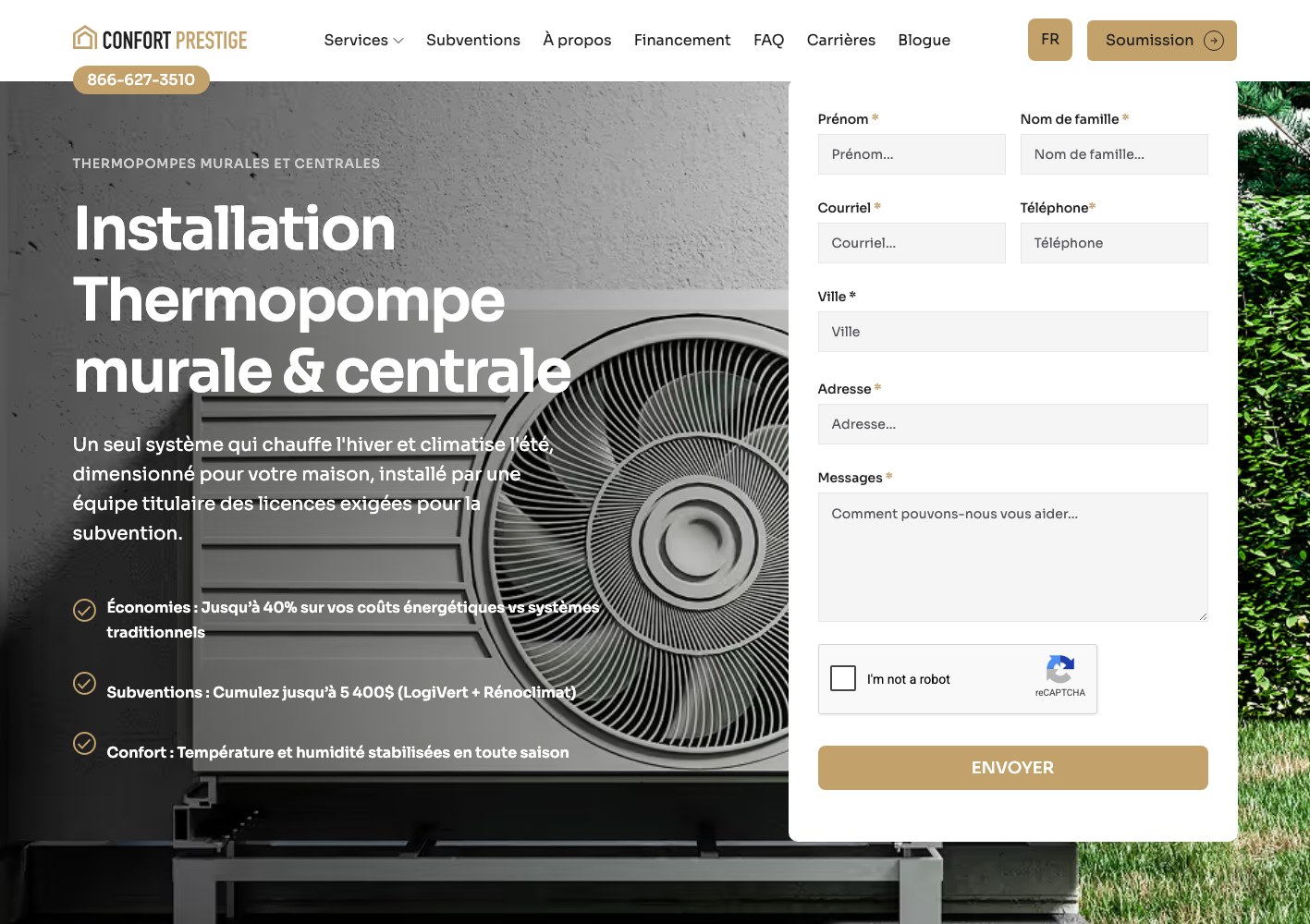Image resolution: width=1310 pixels, height=924 pixels.
Task: Open the Subventions menu item
Action: pos(473,40)
